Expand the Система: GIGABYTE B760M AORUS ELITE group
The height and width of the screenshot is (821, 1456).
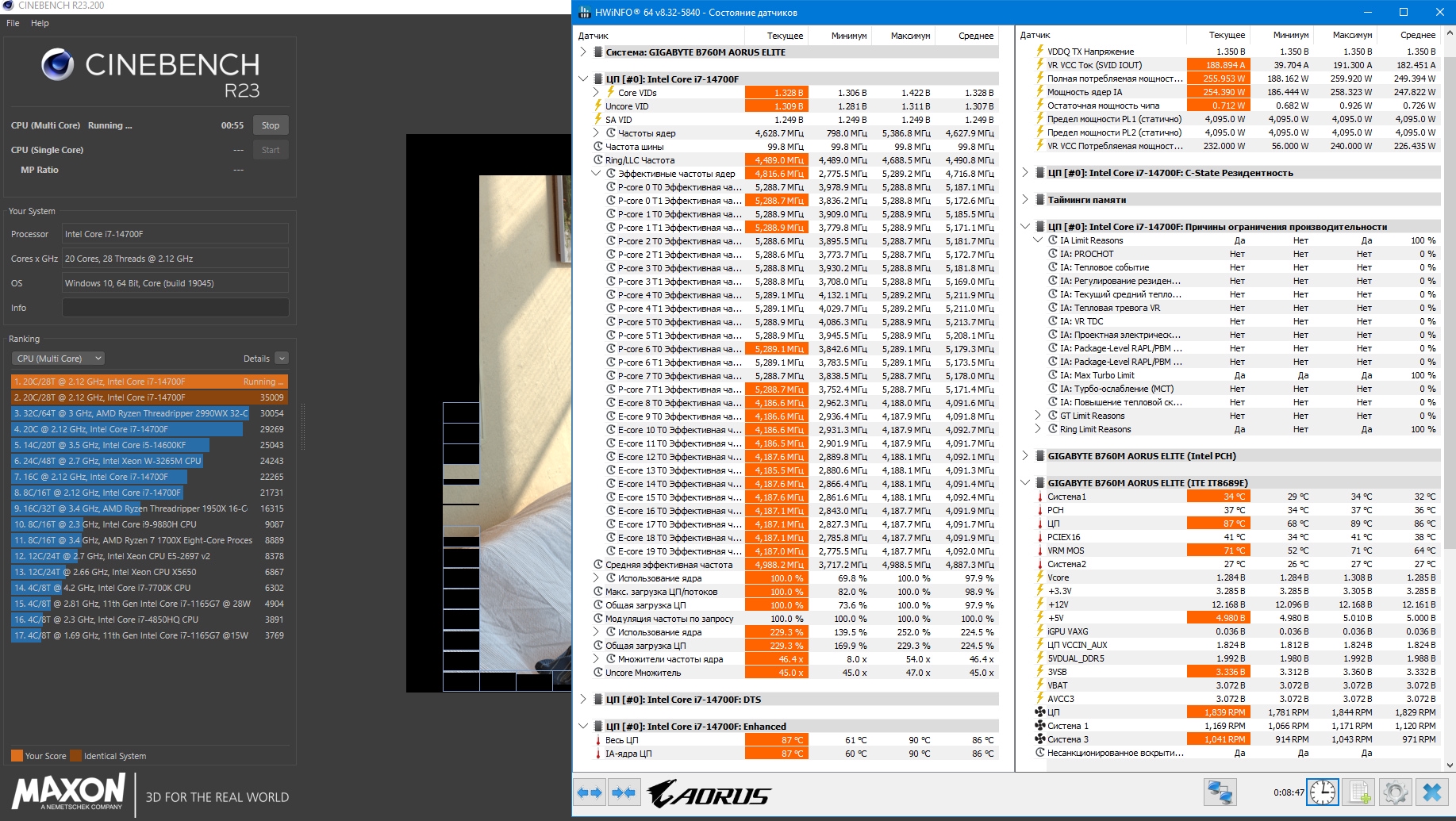[583, 52]
